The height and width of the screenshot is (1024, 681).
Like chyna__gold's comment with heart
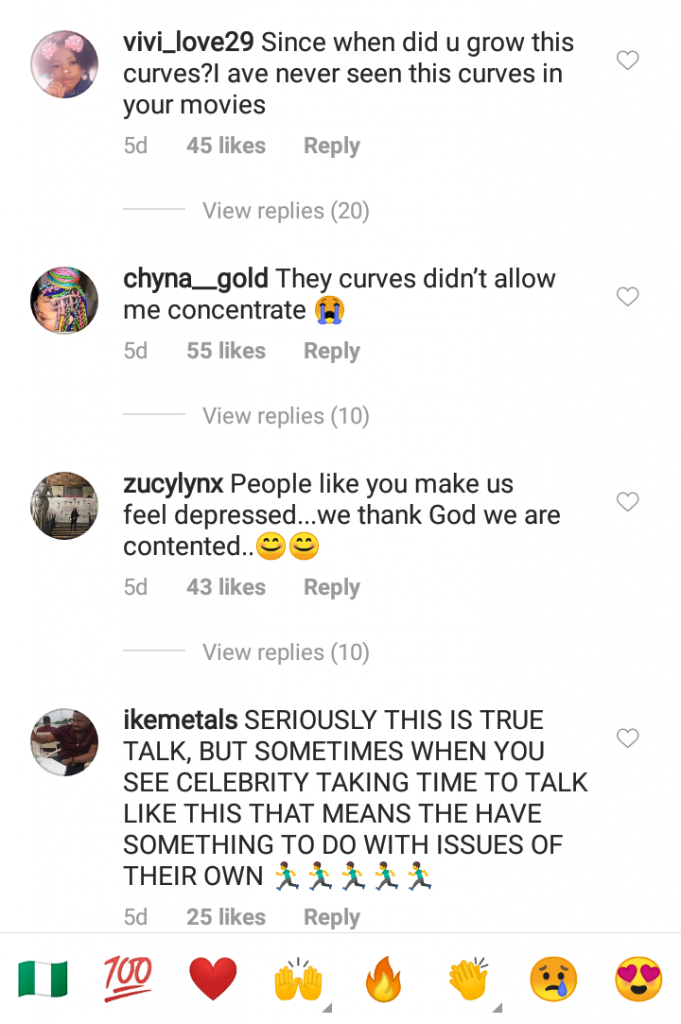(x=627, y=296)
